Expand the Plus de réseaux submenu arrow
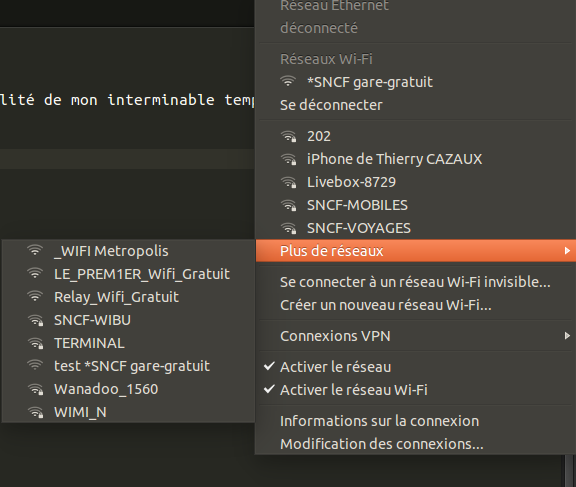This screenshot has width=576, height=487. (567, 250)
